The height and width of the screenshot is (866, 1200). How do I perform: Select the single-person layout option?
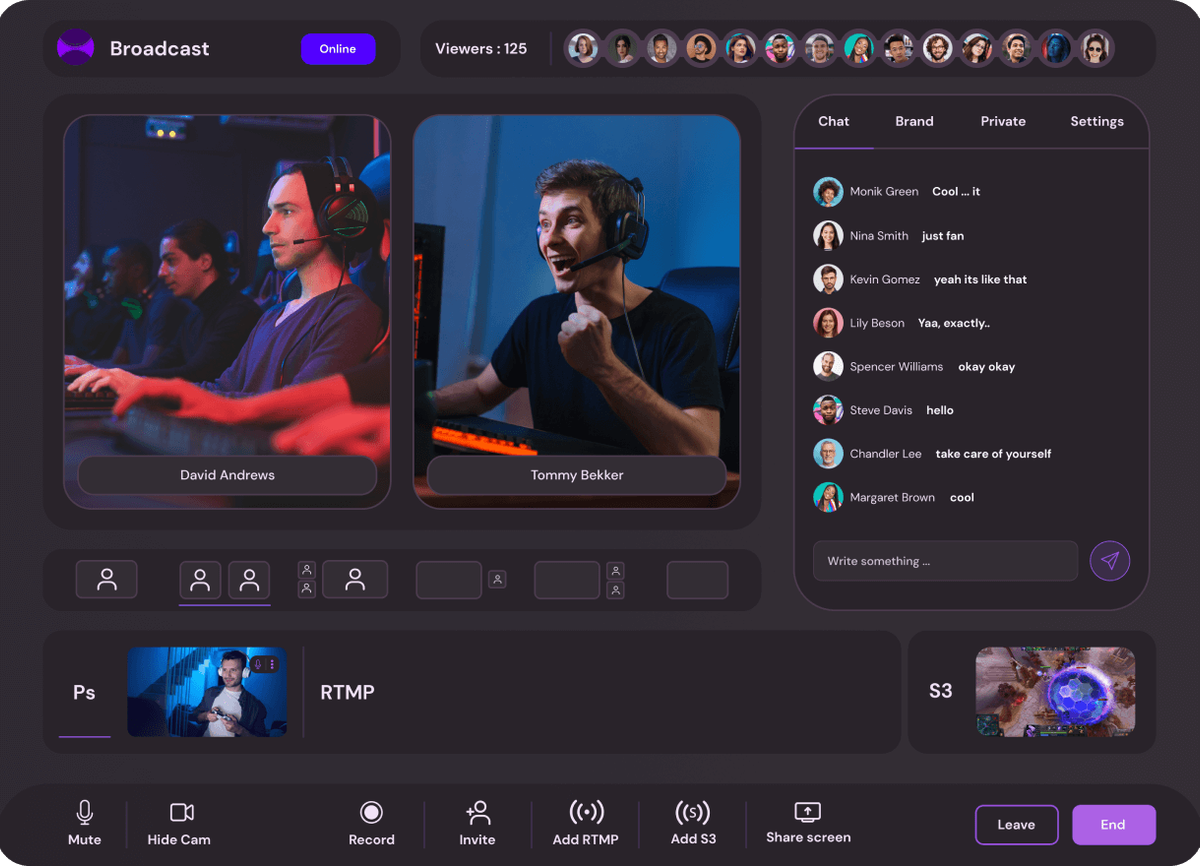107,580
